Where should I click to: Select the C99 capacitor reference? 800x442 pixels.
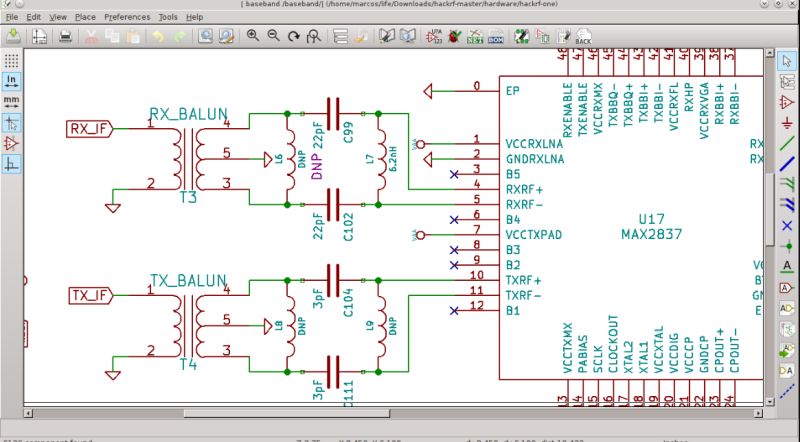pos(349,132)
